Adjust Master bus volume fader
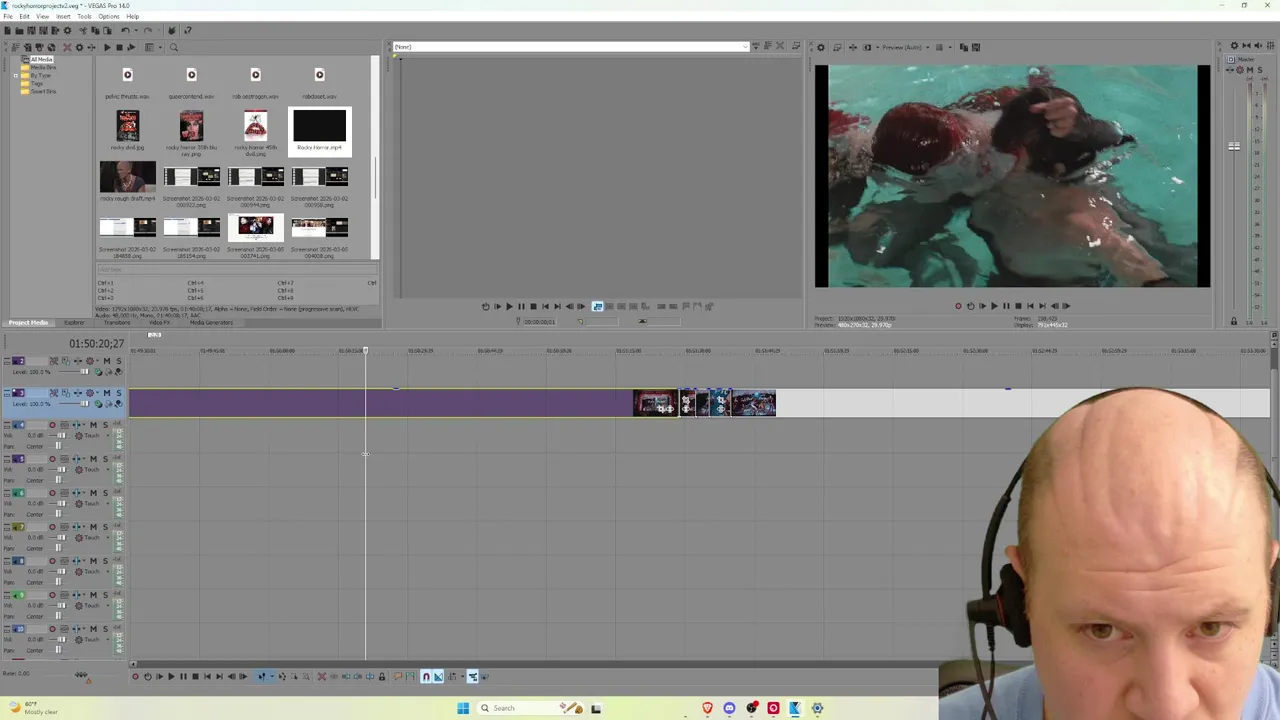Screen dimensions: 1280x720 (x=1234, y=146)
